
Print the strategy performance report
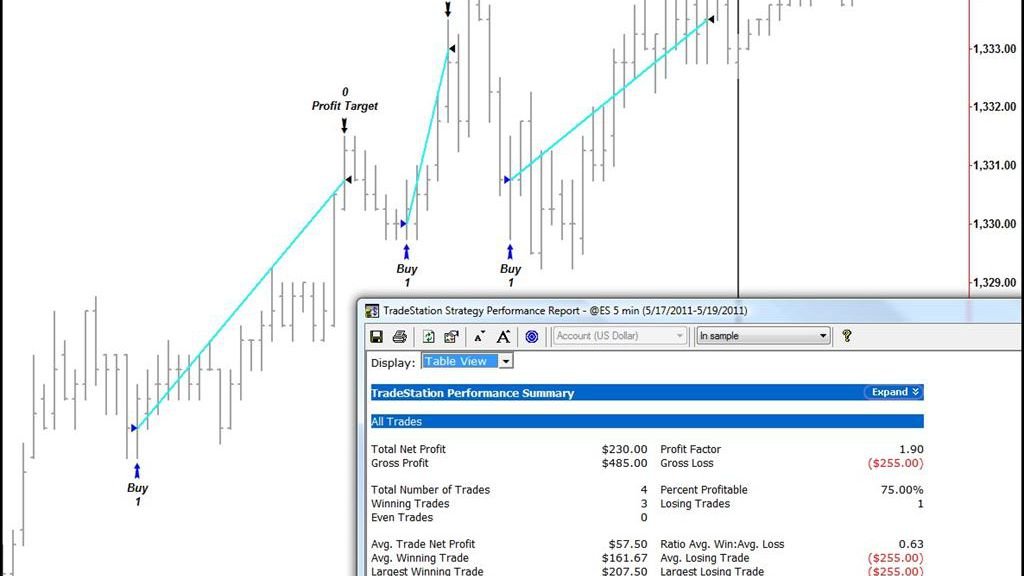(x=400, y=336)
